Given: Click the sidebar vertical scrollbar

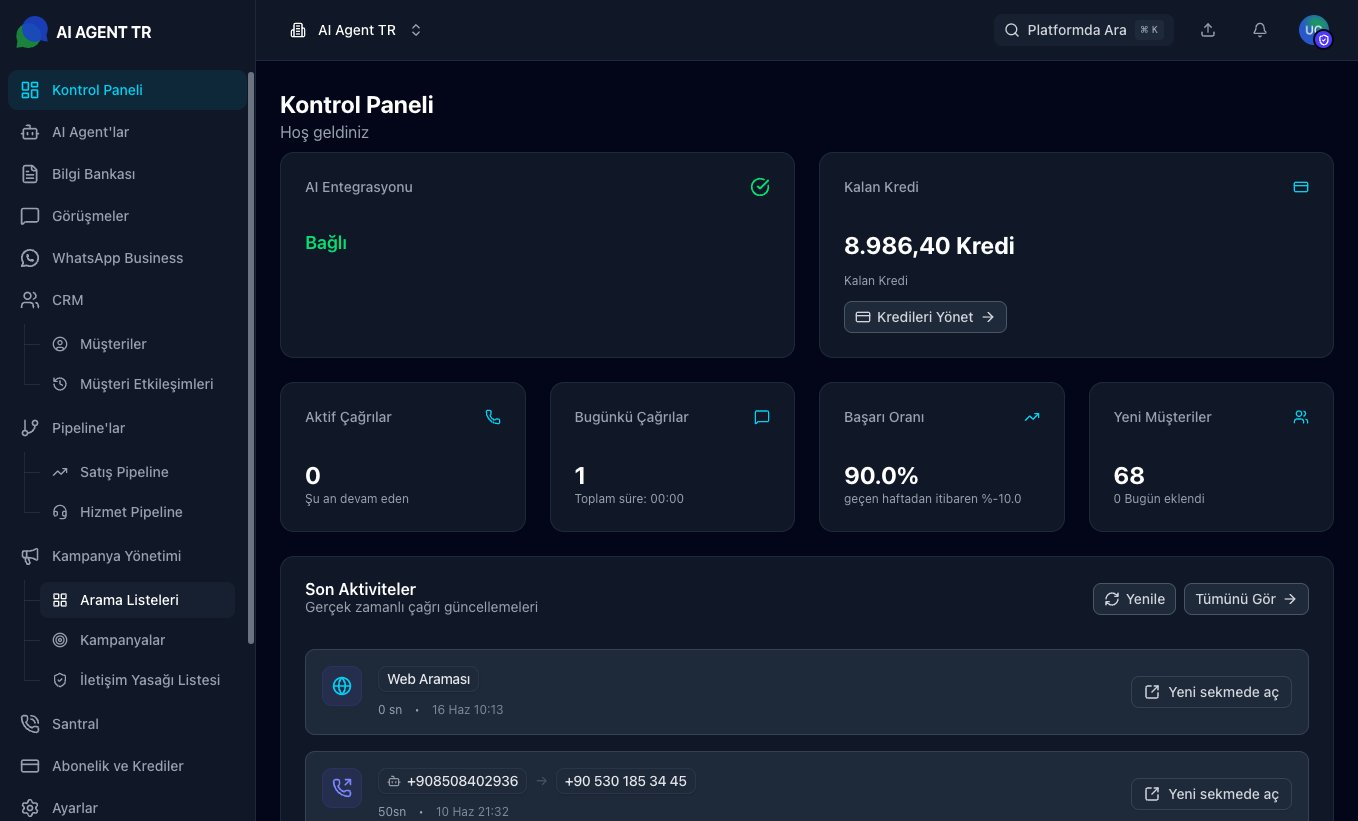Looking at the screenshot, I should 251,358.
